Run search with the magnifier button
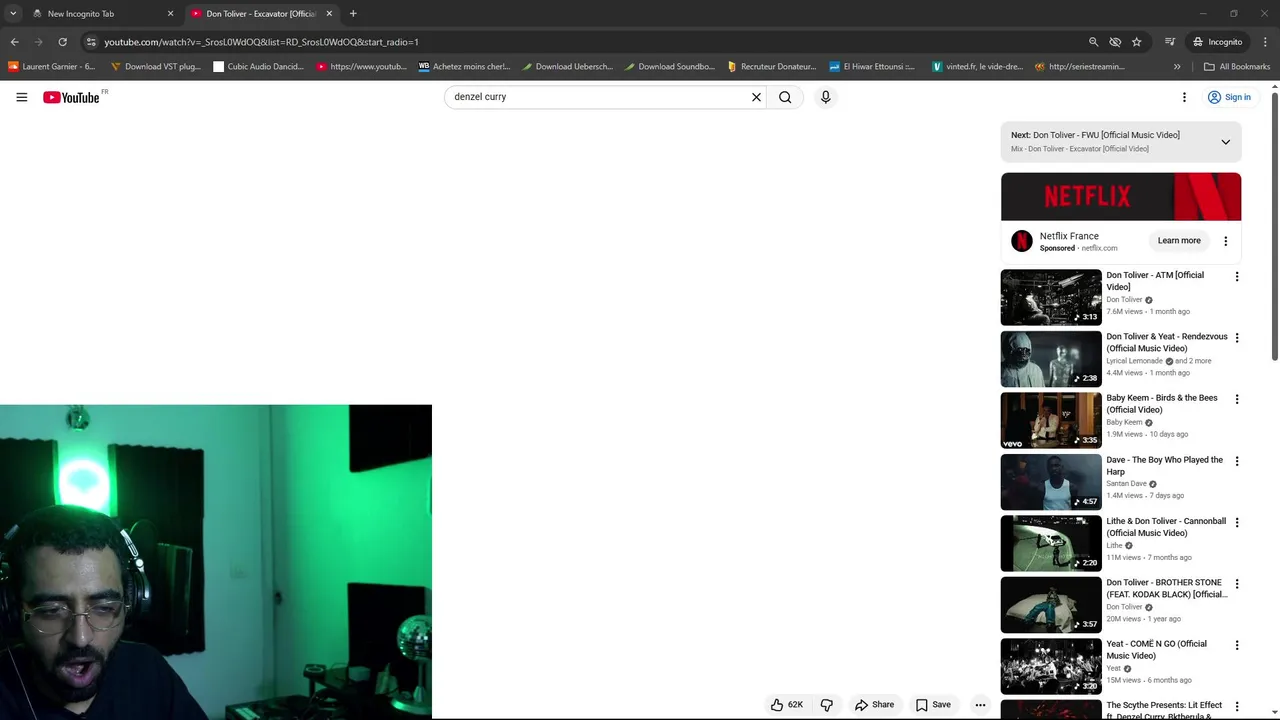 [x=785, y=97]
